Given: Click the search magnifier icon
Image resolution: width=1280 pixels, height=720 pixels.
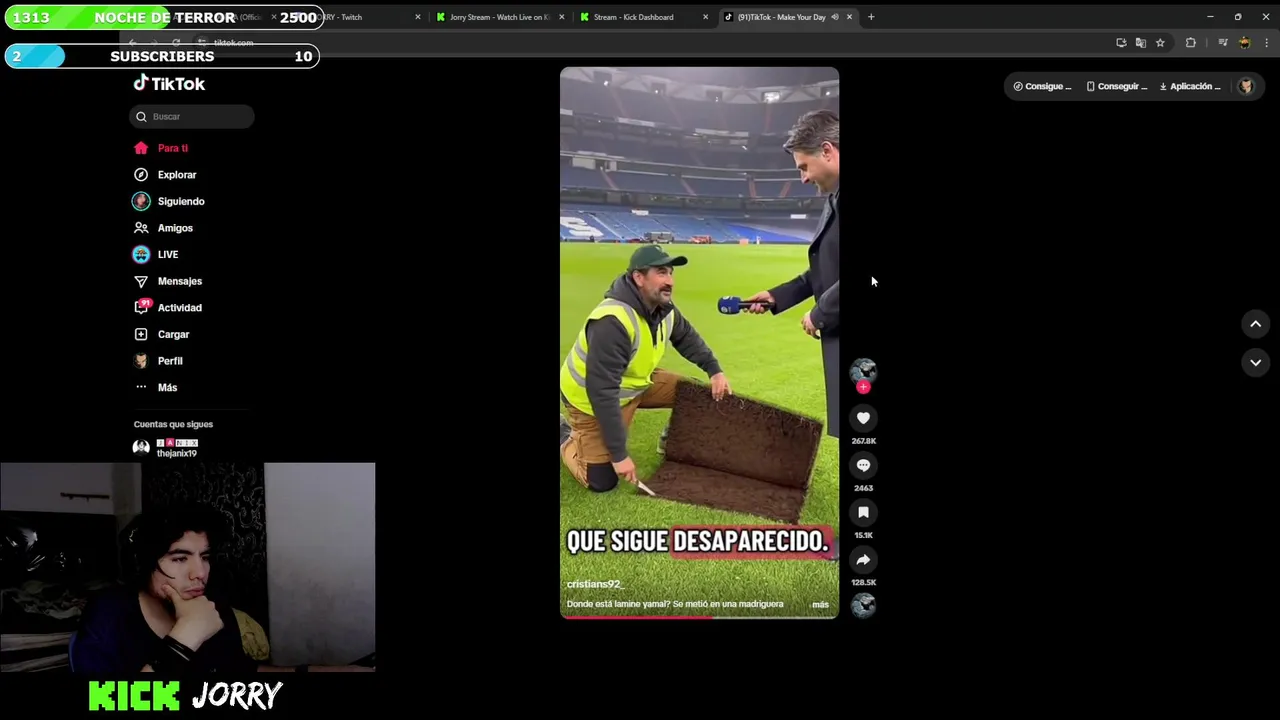Looking at the screenshot, I should point(141,117).
